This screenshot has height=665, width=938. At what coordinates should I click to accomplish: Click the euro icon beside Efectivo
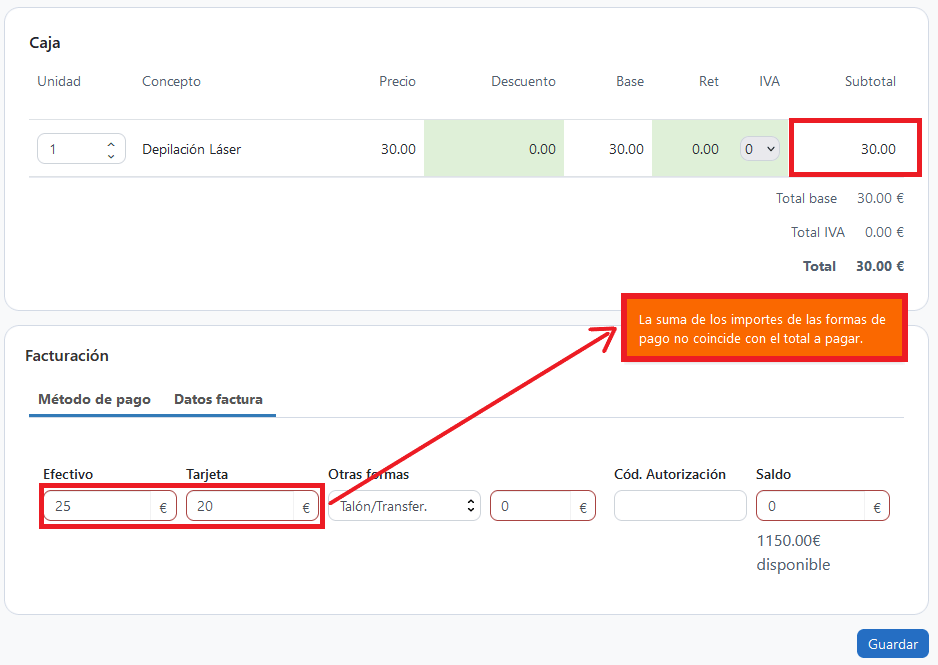click(163, 507)
